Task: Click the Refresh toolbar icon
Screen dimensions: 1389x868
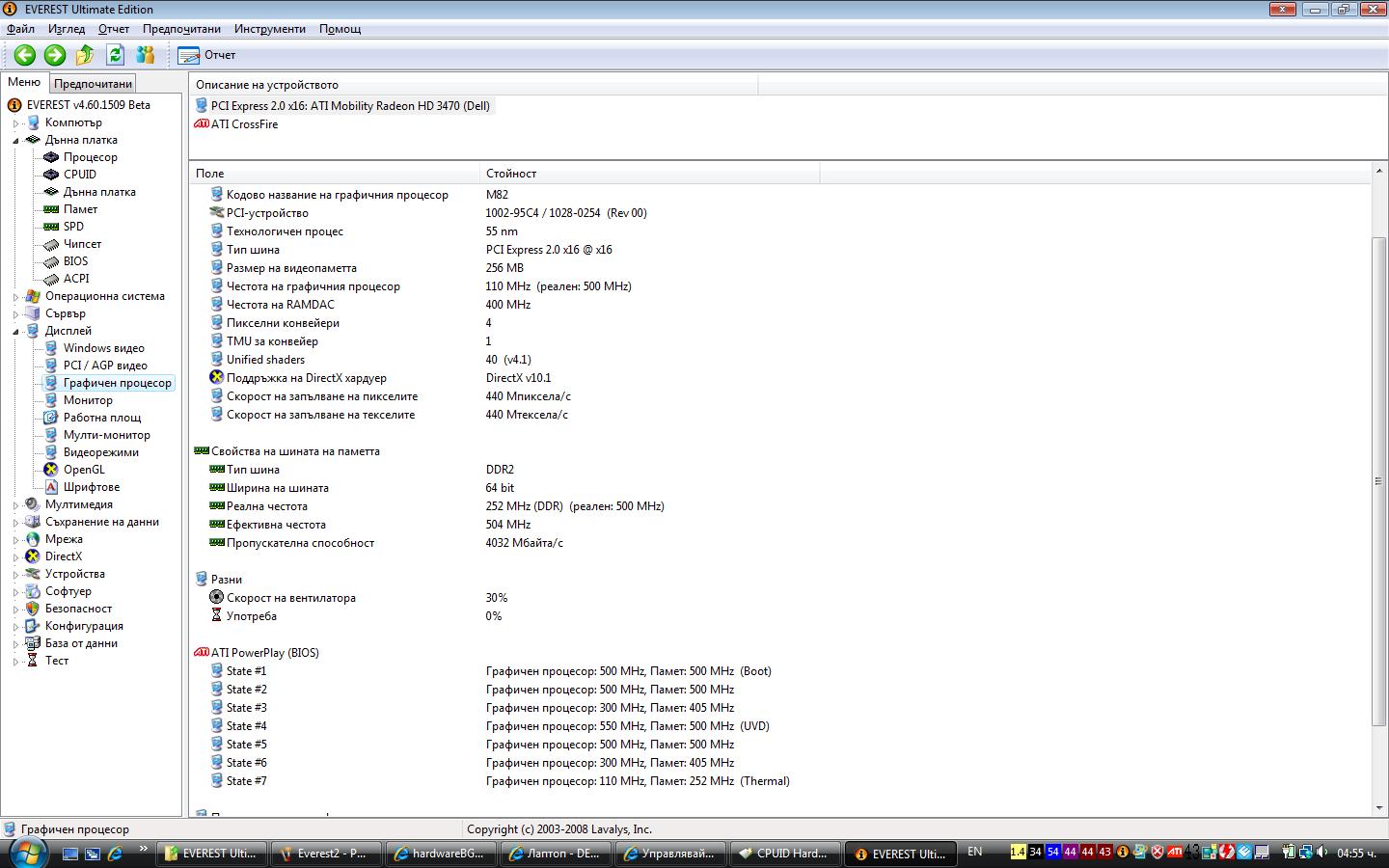Action: [x=116, y=55]
